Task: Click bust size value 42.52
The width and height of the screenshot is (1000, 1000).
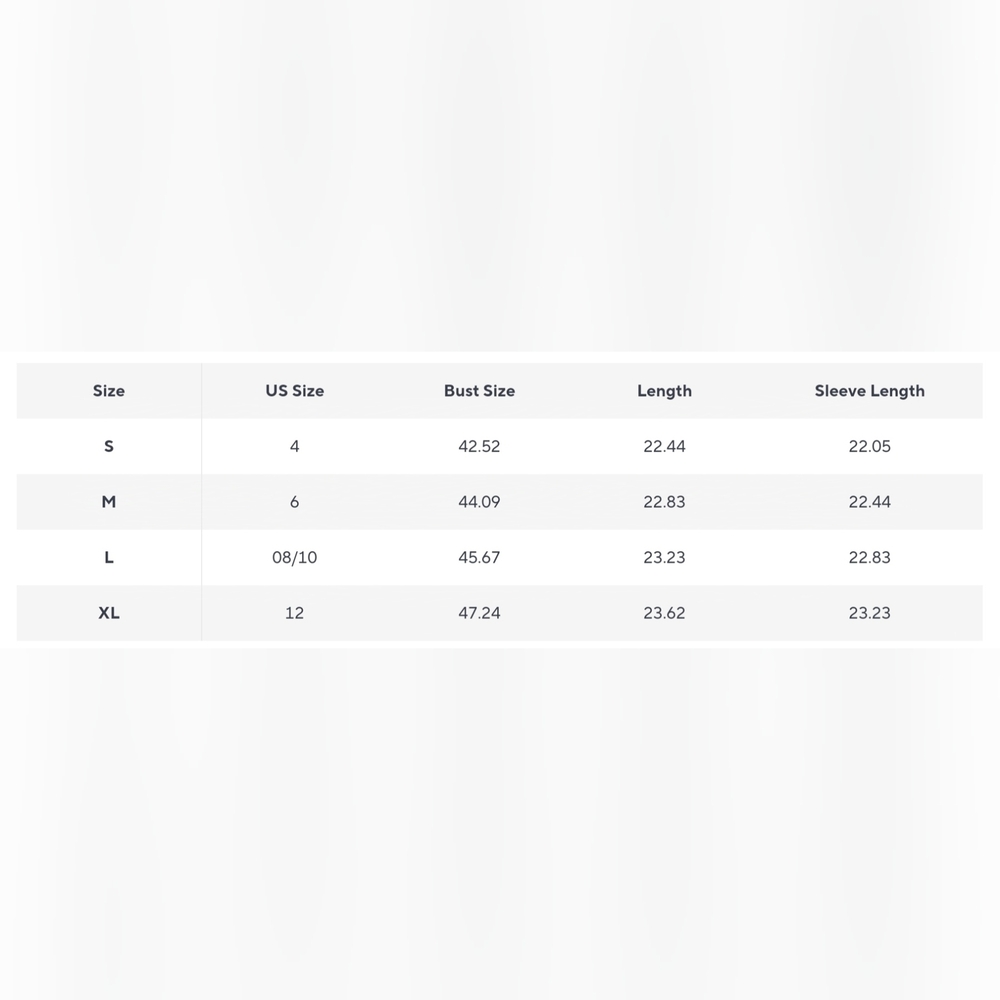Action: (x=480, y=446)
